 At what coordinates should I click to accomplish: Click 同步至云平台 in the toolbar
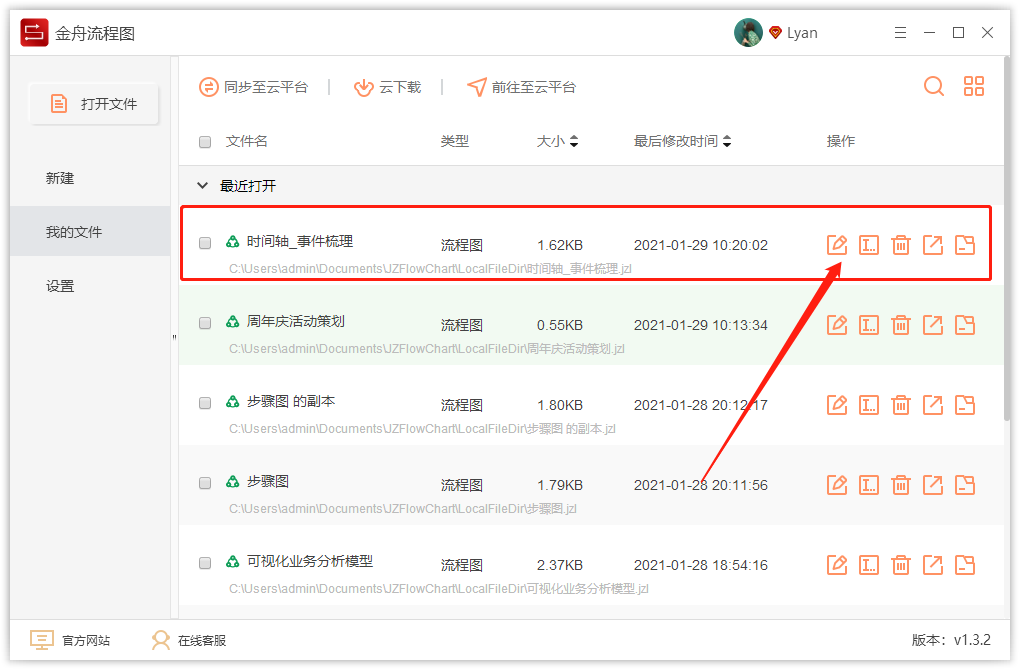pos(253,87)
